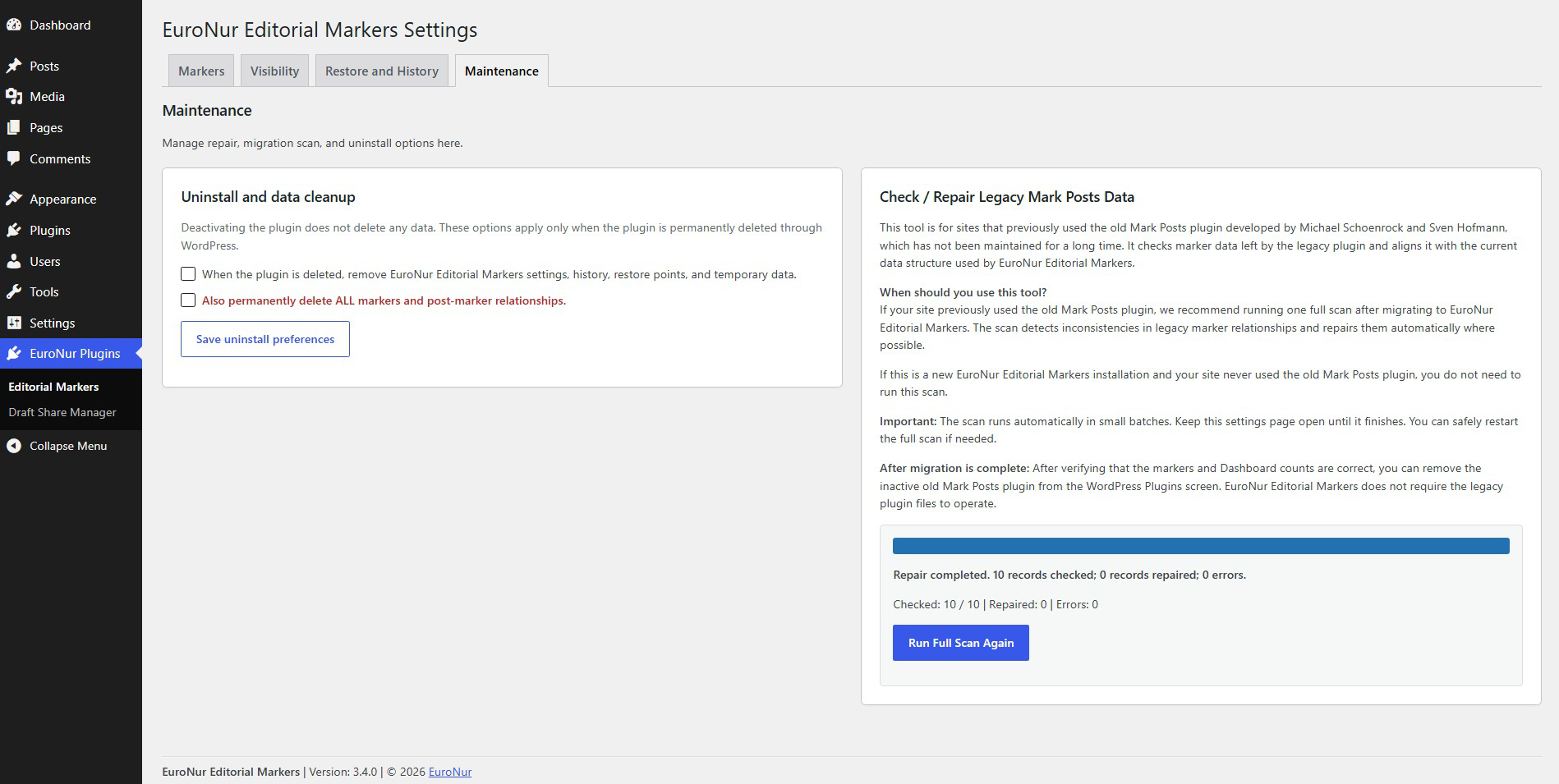
Task: Open the Tools menu item
Action: (71, 292)
